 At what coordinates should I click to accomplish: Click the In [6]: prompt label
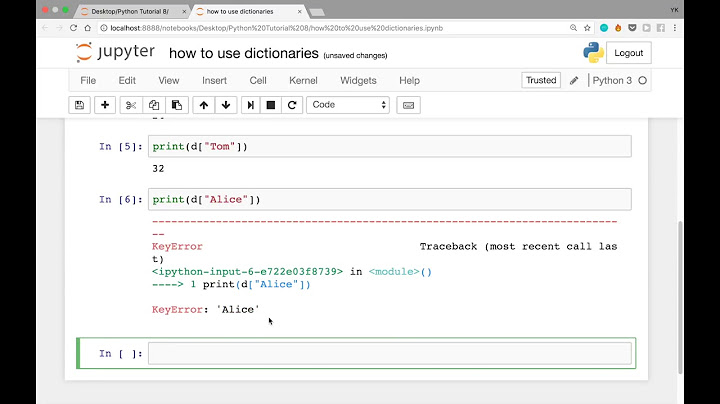pyautogui.click(x=121, y=200)
